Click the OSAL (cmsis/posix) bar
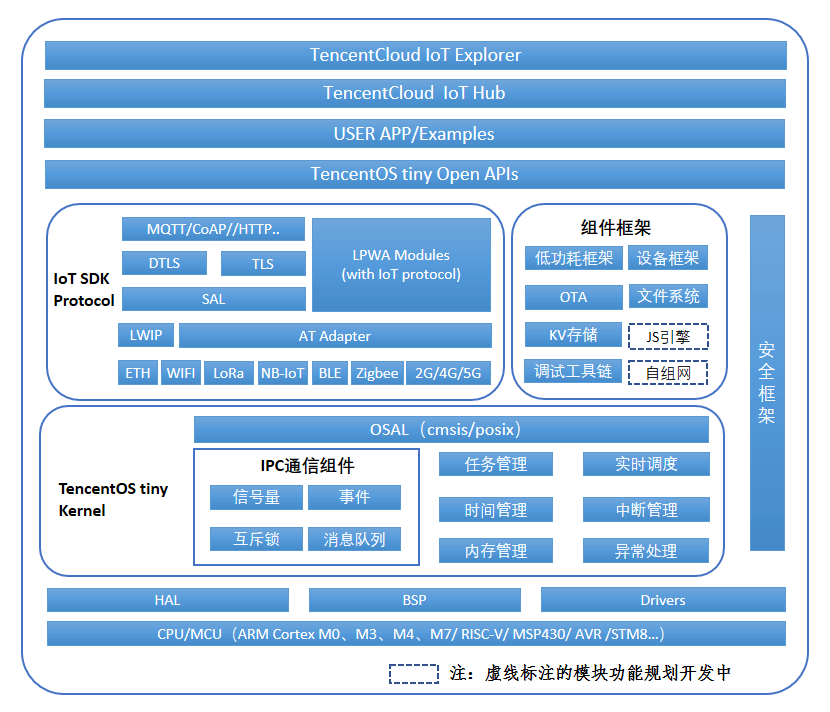The image size is (830, 712). click(451, 430)
